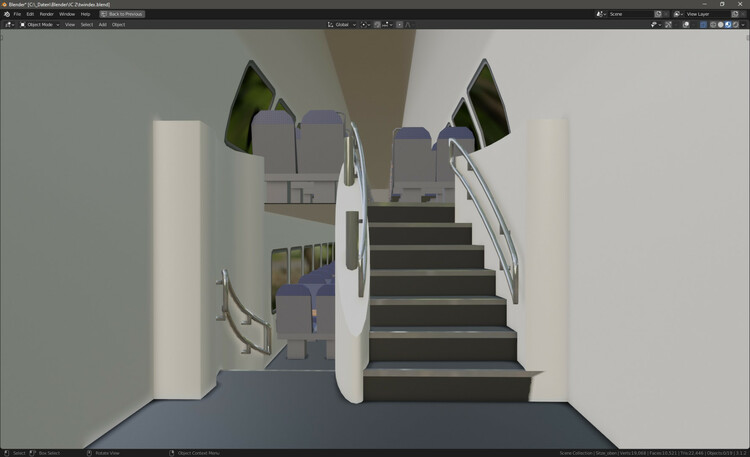Open the viewport Object menu

pos(118,25)
